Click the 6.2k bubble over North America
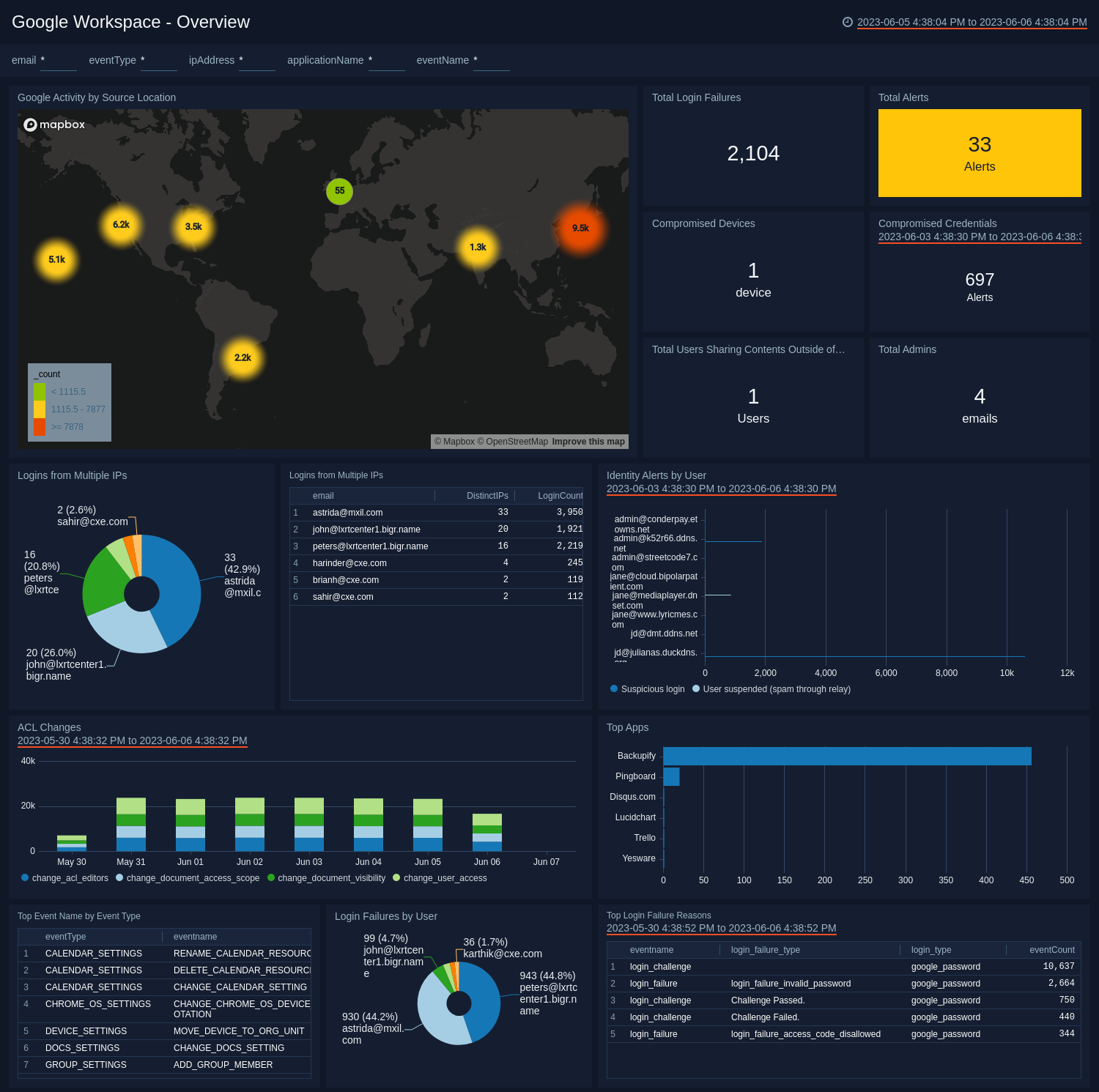This screenshot has height=1092, width=1099. pyautogui.click(x=120, y=225)
